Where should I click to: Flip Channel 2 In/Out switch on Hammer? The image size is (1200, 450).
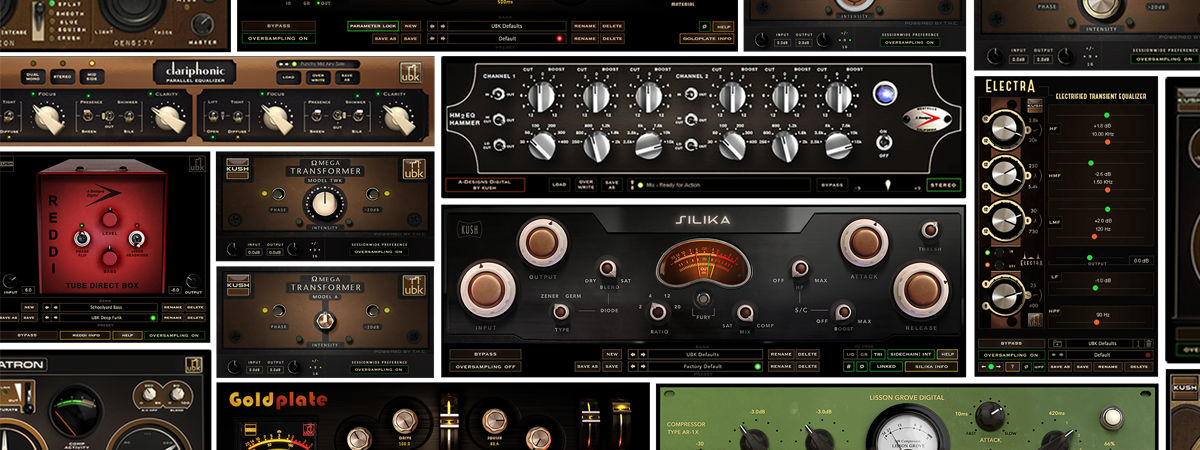coord(691,95)
